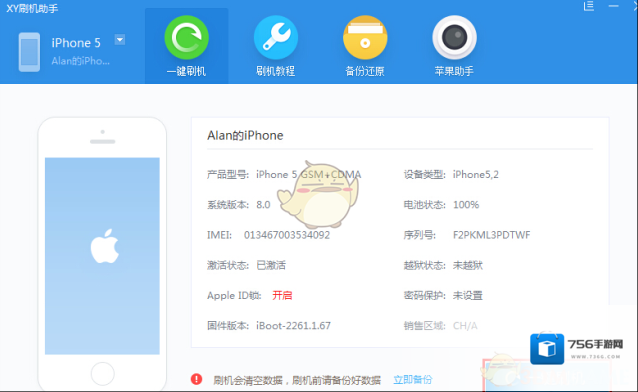Click the XY刷机助手 window title

[x=32, y=8]
